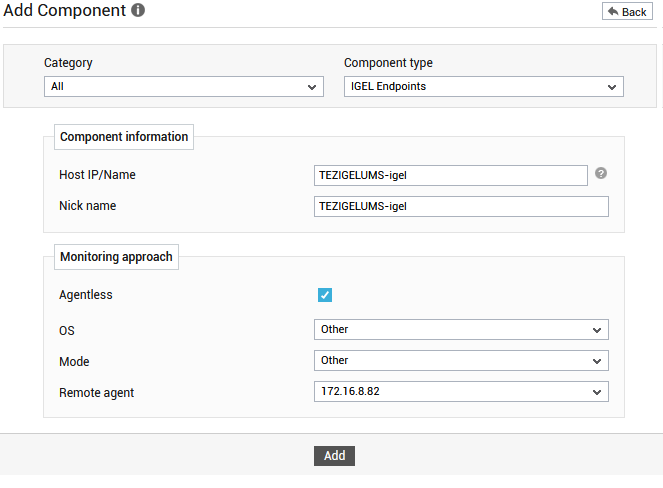Click the Mode dropdown chevron arrow
The height and width of the screenshot is (488, 663).
click(x=597, y=362)
